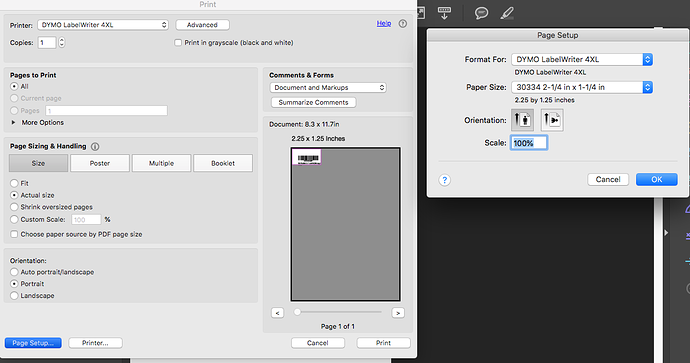Go to next page preview arrow
690x363 pixels.
pos(398,313)
